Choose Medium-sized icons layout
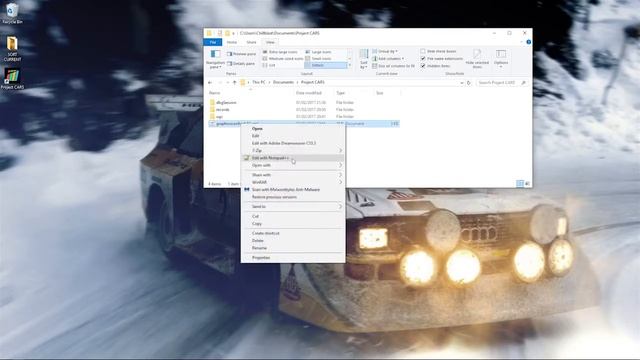 [x=283, y=58]
